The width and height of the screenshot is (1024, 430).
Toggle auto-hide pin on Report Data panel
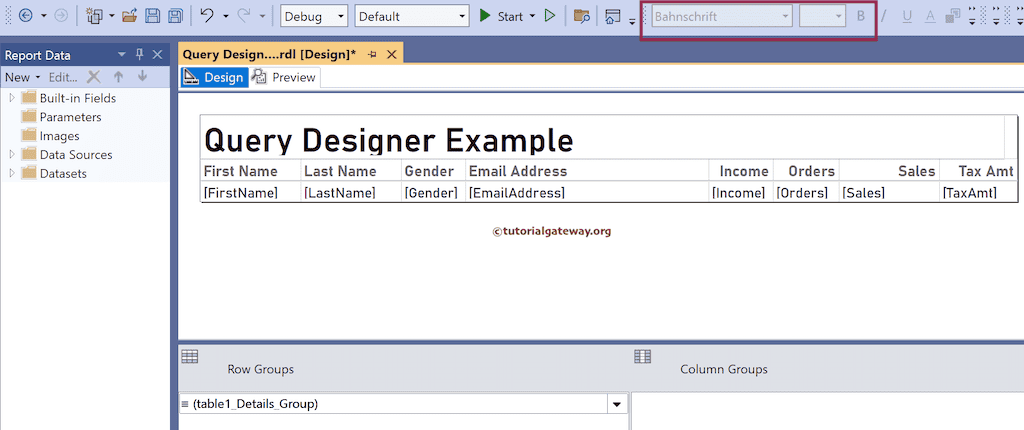click(x=139, y=55)
